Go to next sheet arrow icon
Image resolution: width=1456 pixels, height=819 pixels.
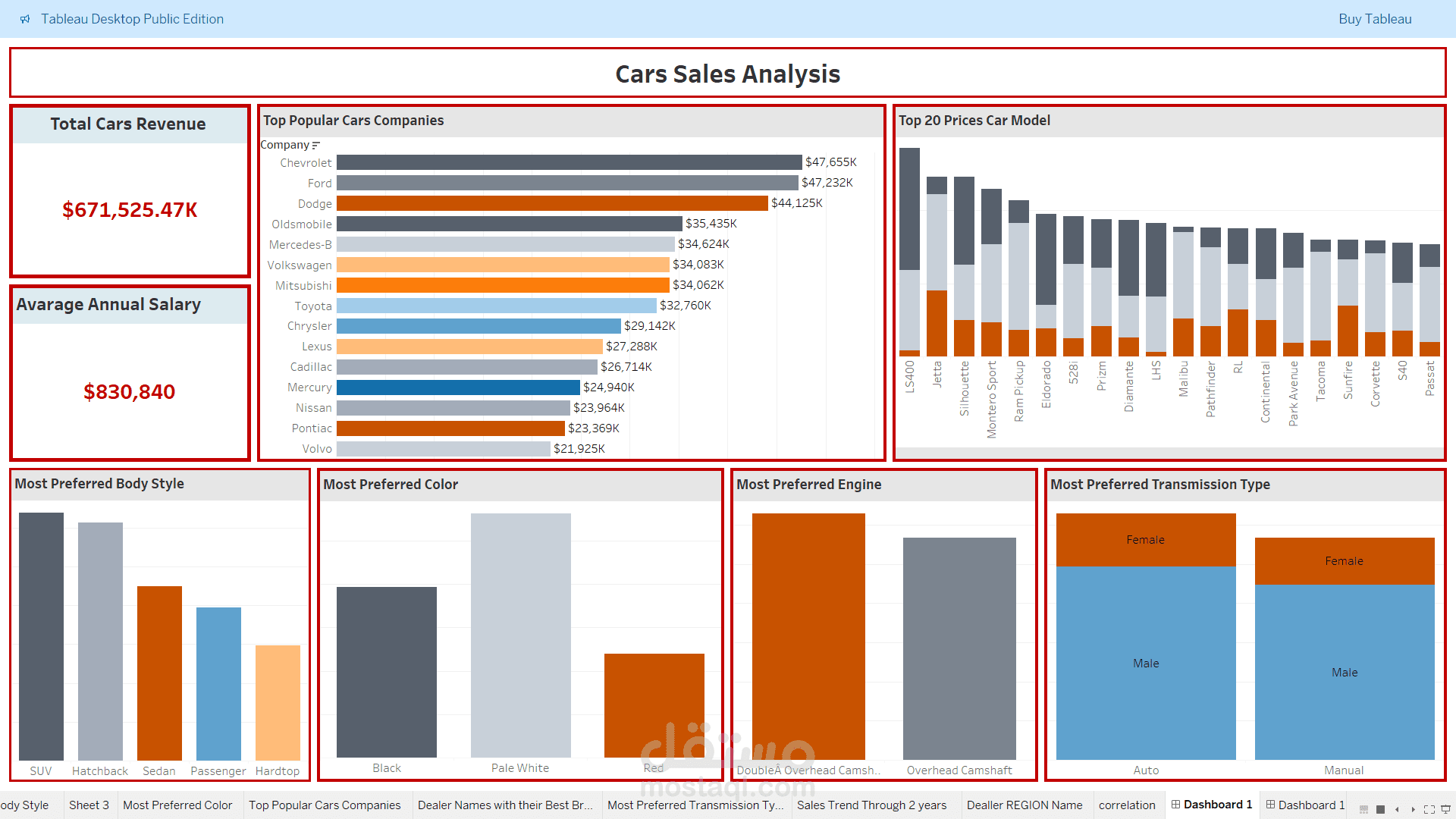(1413, 809)
